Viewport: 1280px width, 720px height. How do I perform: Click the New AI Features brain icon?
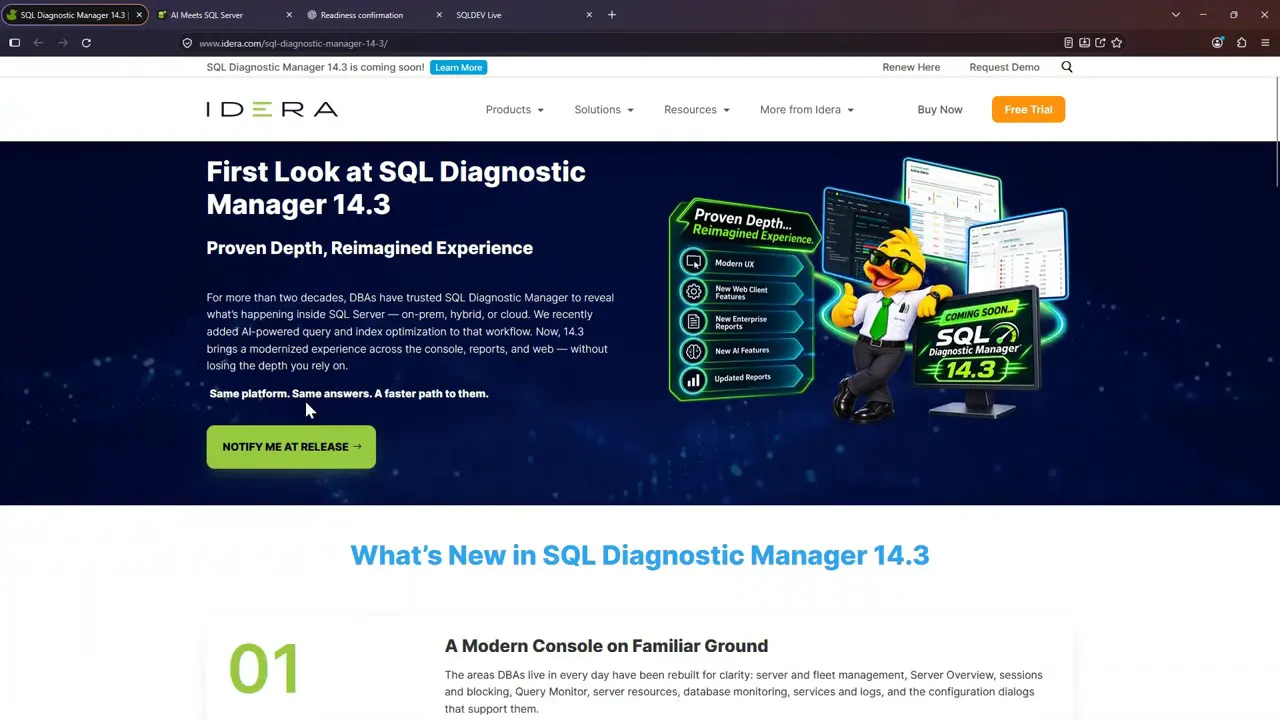pyautogui.click(x=693, y=351)
